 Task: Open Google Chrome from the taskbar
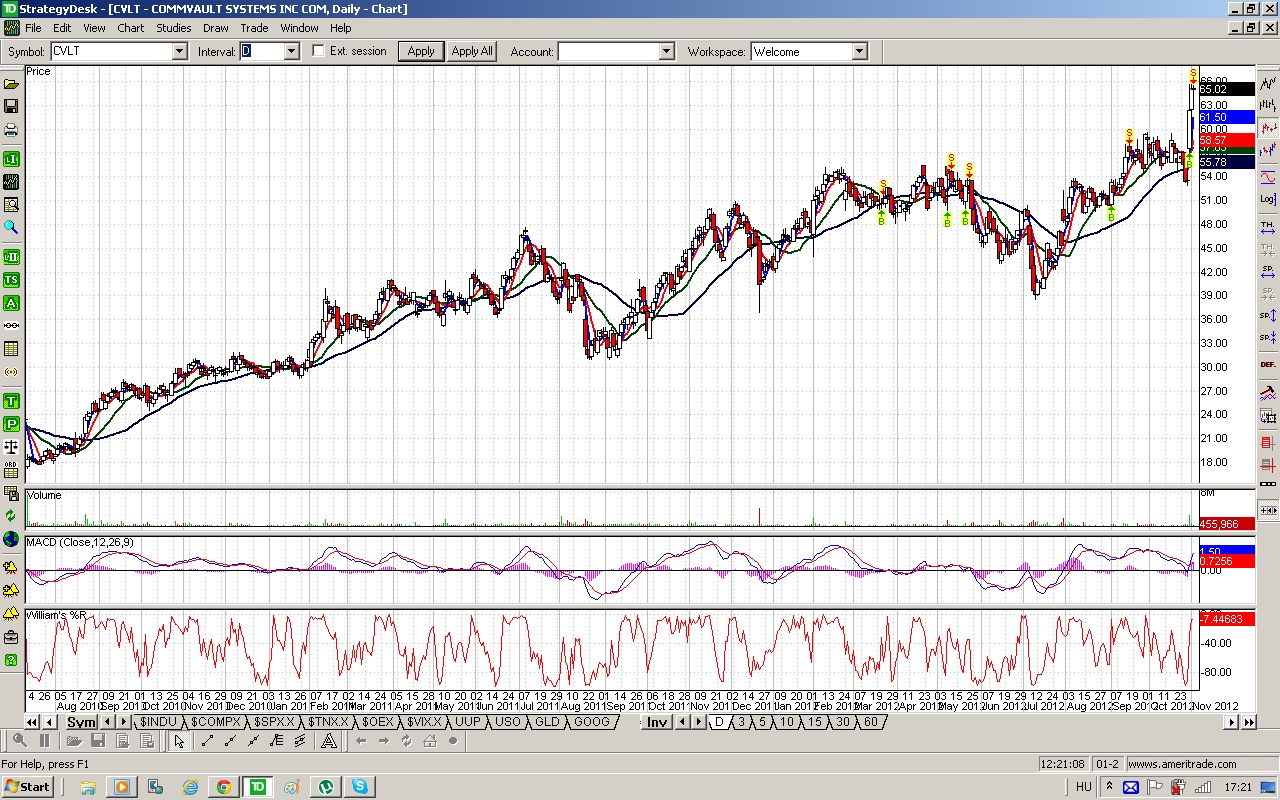[x=222, y=787]
